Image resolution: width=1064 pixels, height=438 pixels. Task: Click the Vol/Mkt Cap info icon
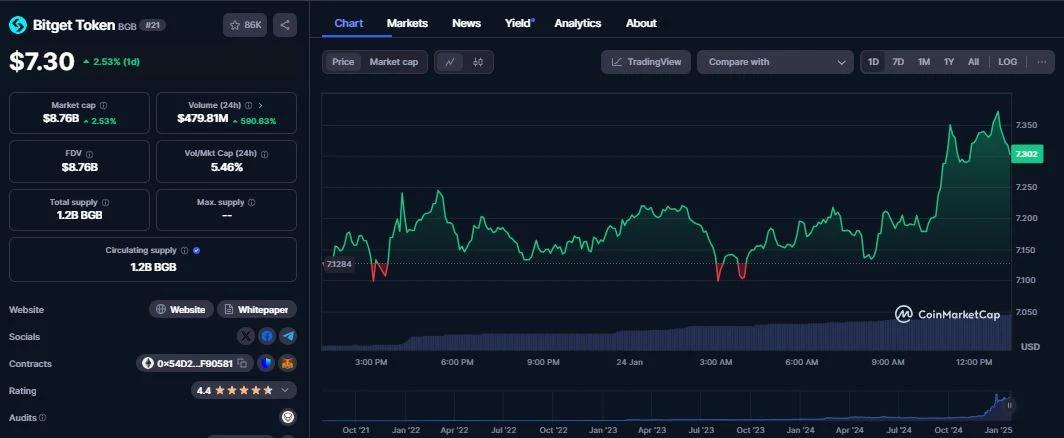click(265, 154)
